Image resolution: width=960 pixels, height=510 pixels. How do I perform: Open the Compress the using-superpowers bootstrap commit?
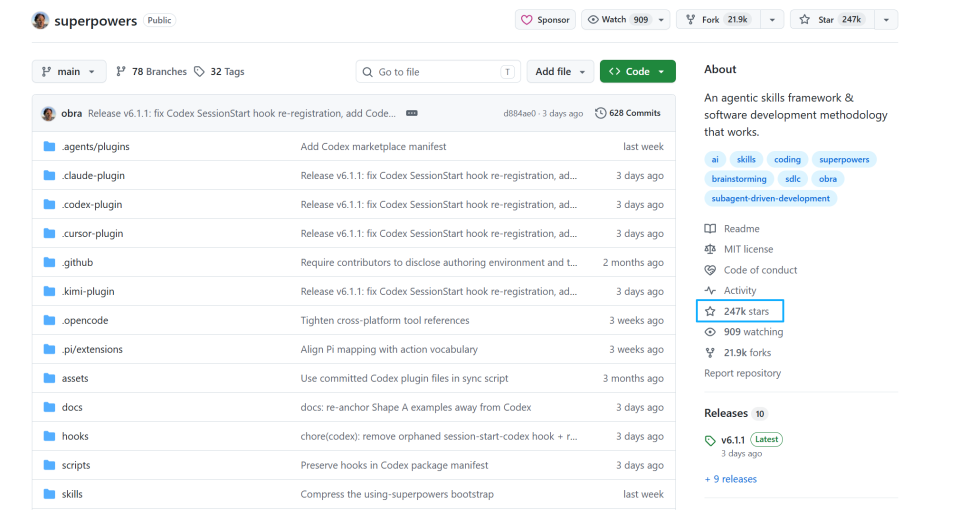(x=397, y=494)
